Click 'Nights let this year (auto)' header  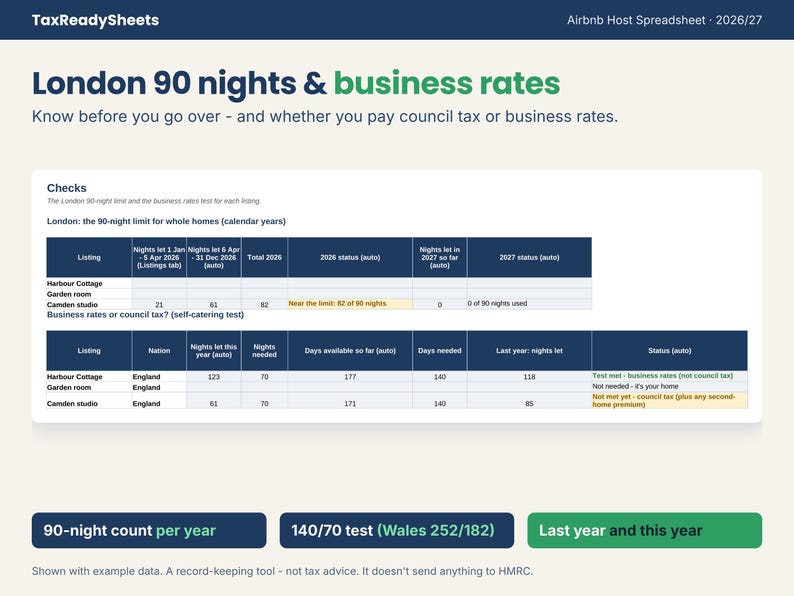tap(214, 350)
